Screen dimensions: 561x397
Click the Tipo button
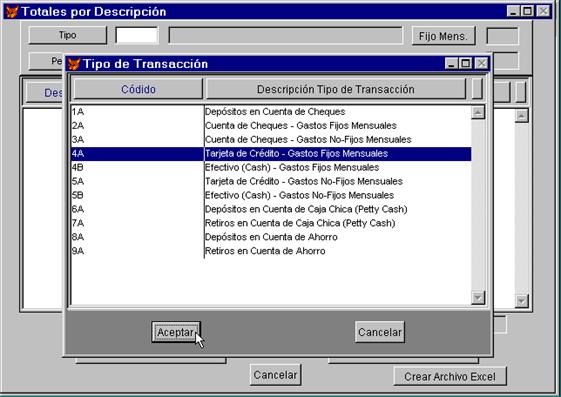(68, 35)
